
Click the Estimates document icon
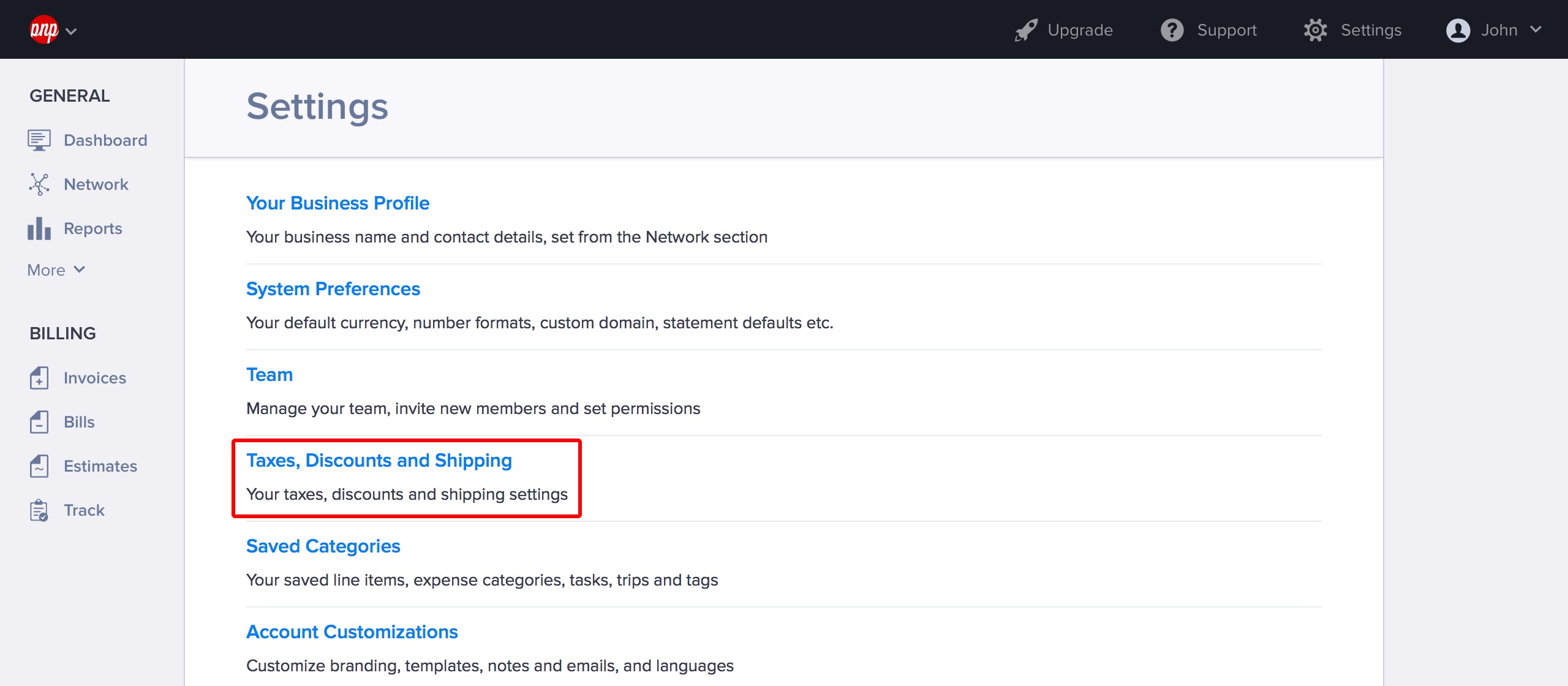[x=39, y=466]
